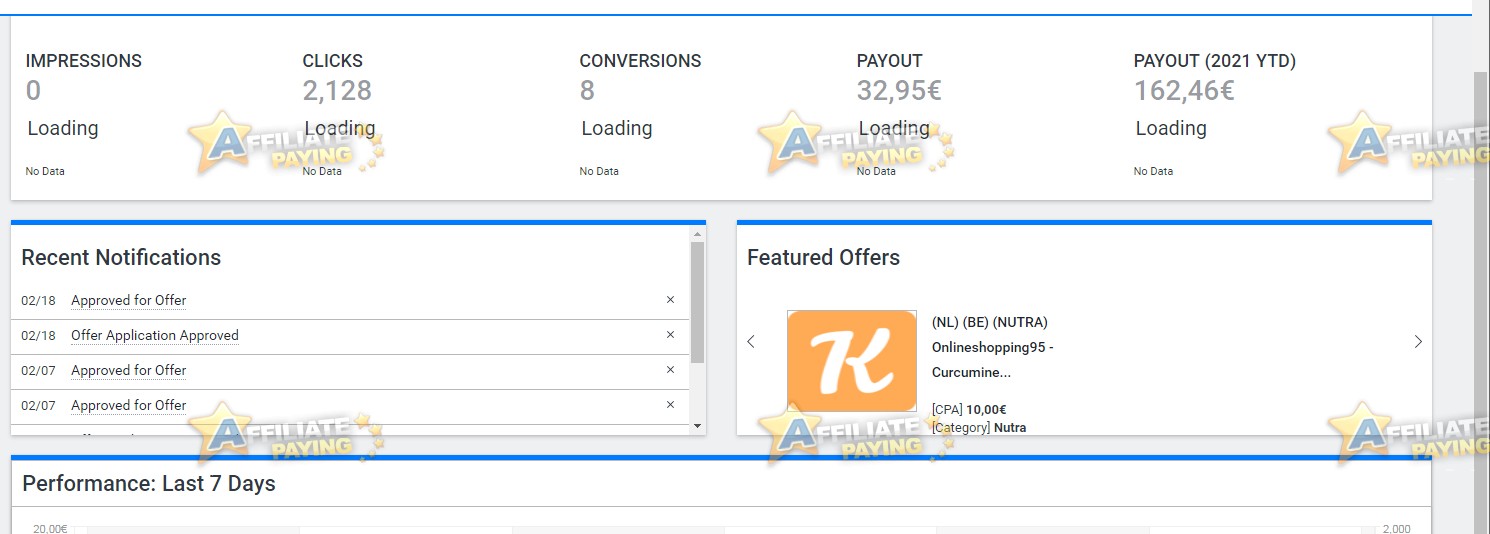
Task: Click the notifications list scroll-down arrow
Action: tap(697, 426)
